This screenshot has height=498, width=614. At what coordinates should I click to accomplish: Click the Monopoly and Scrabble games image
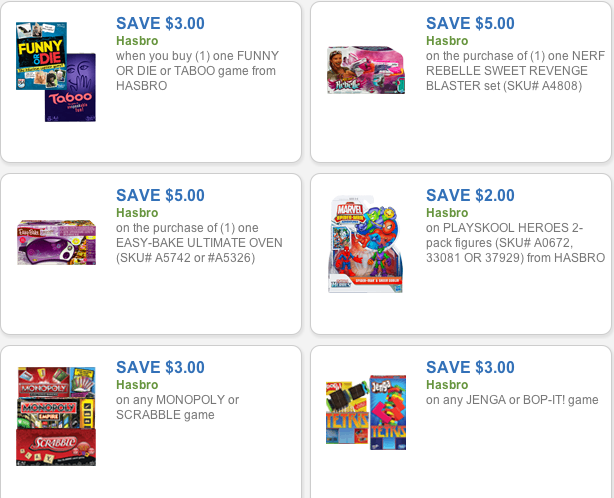[56, 416]
